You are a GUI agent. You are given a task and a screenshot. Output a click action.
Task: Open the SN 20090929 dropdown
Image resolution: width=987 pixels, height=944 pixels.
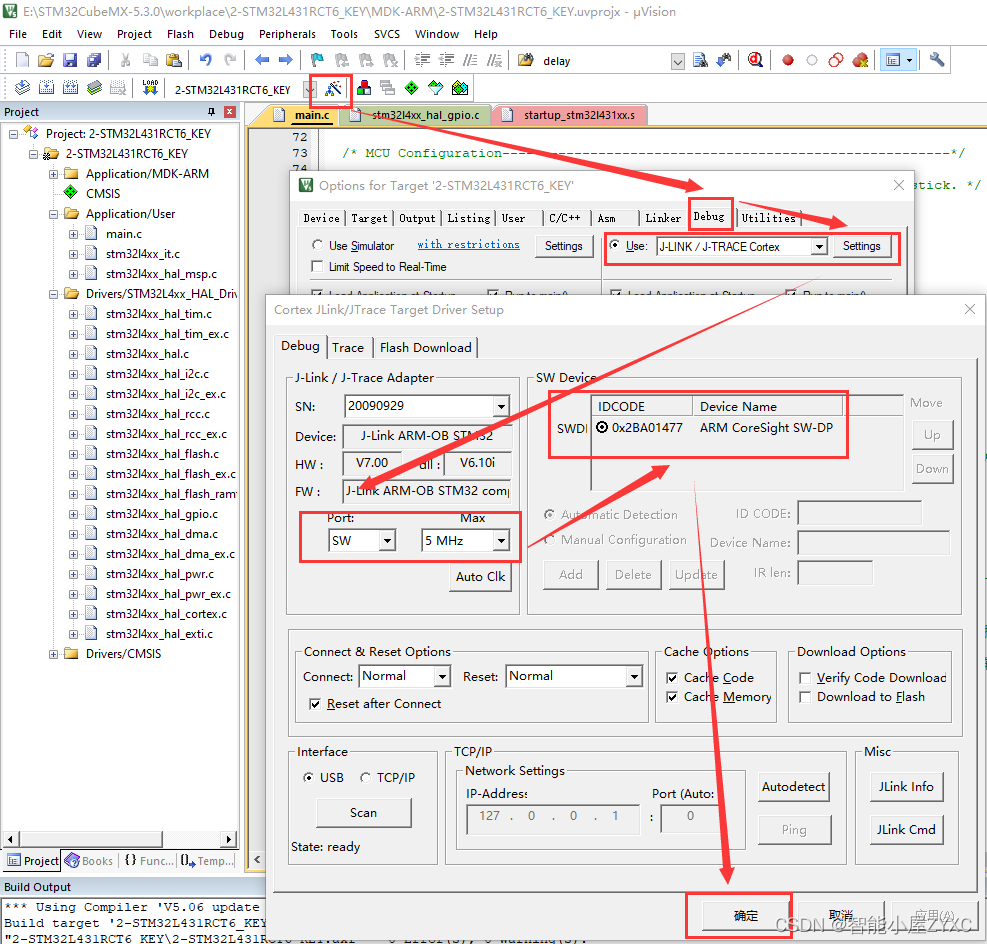[501, 407]
